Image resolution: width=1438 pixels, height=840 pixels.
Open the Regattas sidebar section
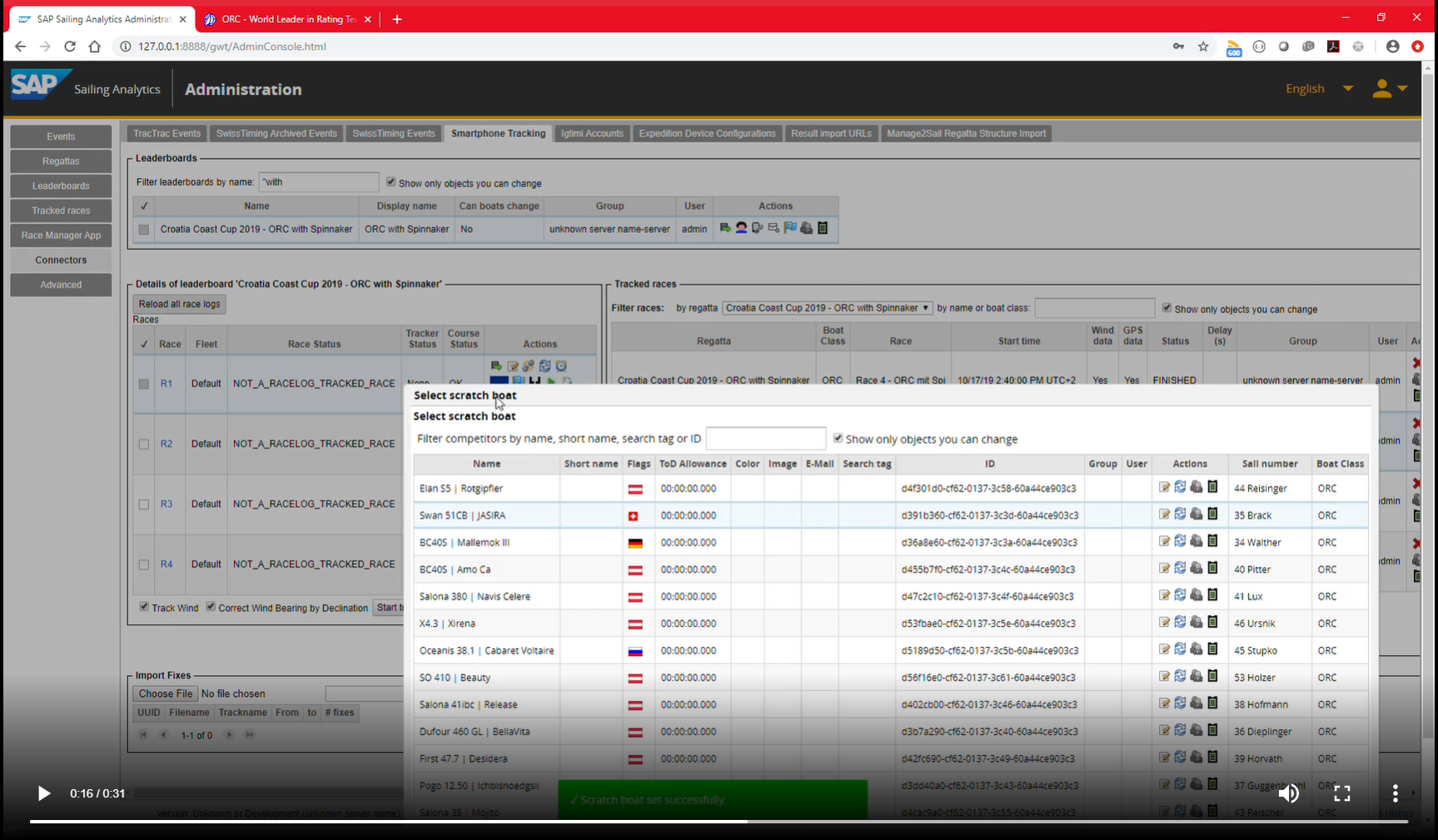(x=61, y=162)
